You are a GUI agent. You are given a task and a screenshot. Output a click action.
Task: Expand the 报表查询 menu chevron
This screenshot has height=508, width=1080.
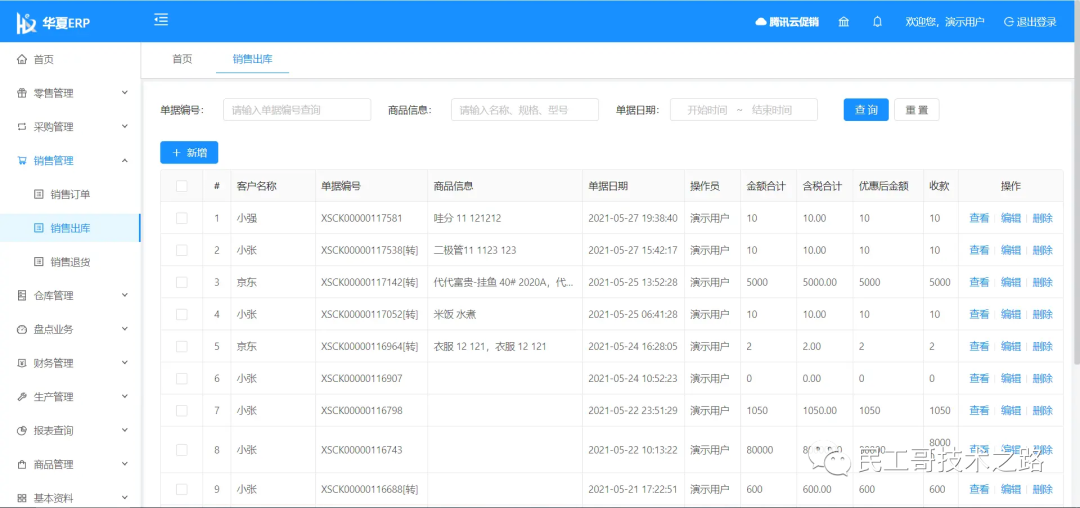pos(125,430)
